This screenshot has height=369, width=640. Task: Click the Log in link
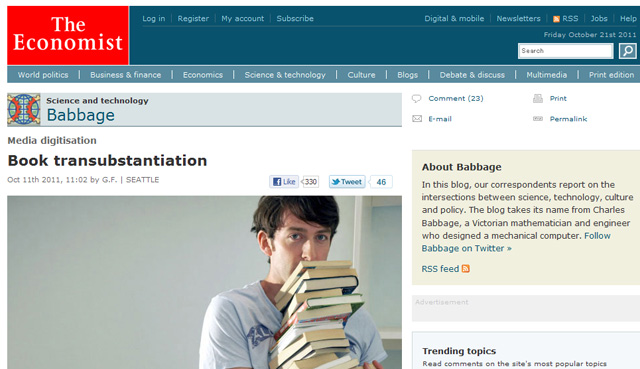click(153, 18)
